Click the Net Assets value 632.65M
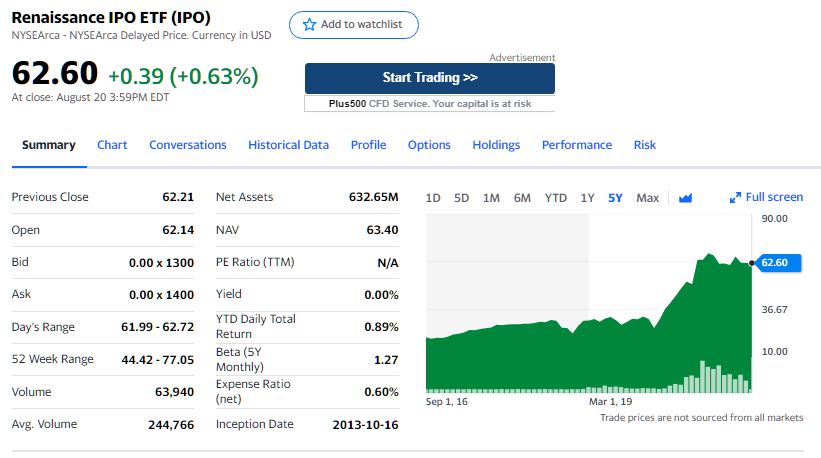Image resolution: width=821 pixels, height=458 pixels. tap(373, 197)
